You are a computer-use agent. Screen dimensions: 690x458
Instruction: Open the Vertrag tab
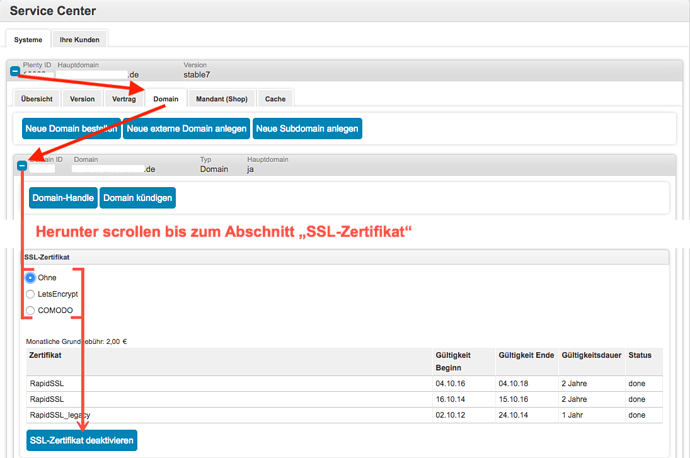click(124, 99)
